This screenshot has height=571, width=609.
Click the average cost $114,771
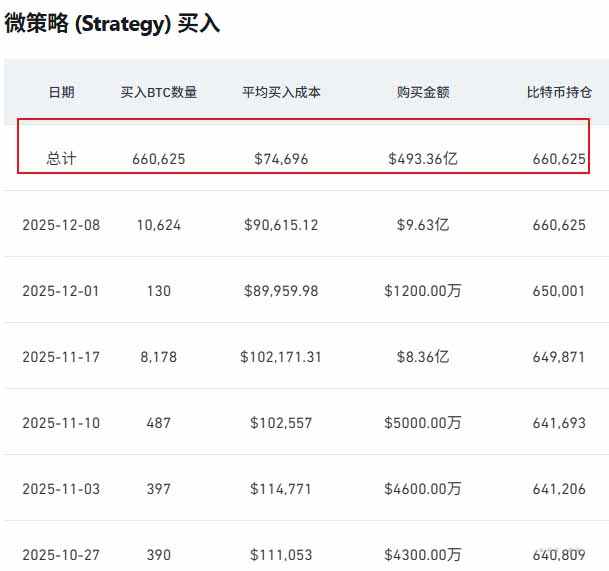(281, 489)
